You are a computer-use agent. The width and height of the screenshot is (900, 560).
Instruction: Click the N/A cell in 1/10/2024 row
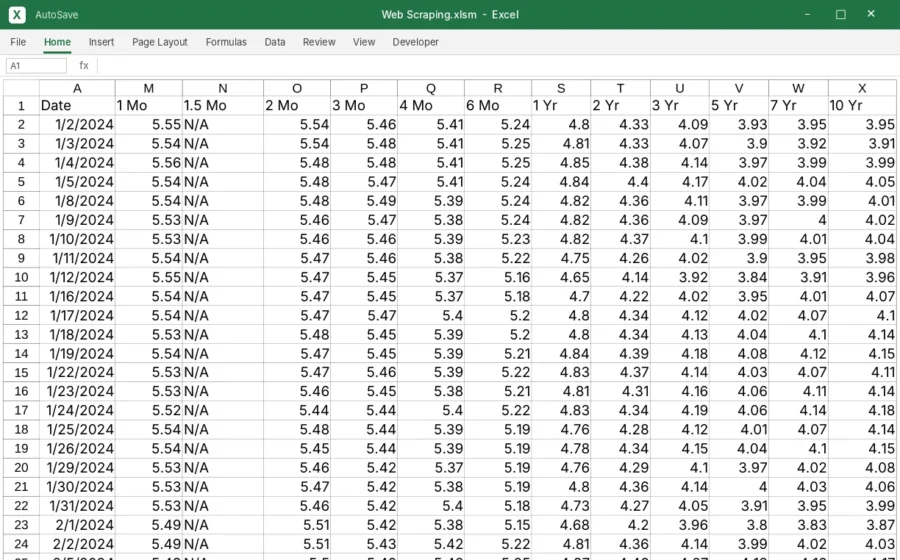[223, 239]
